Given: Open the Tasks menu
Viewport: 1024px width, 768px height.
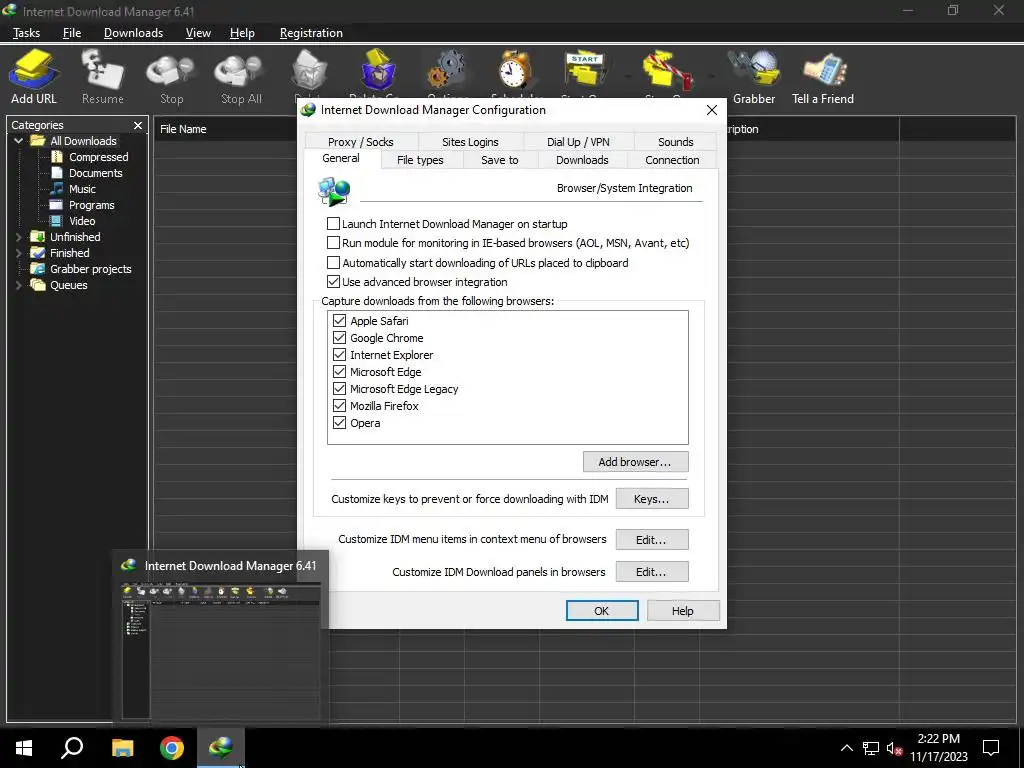Looking at the screenshot, I should click(26, 33).
